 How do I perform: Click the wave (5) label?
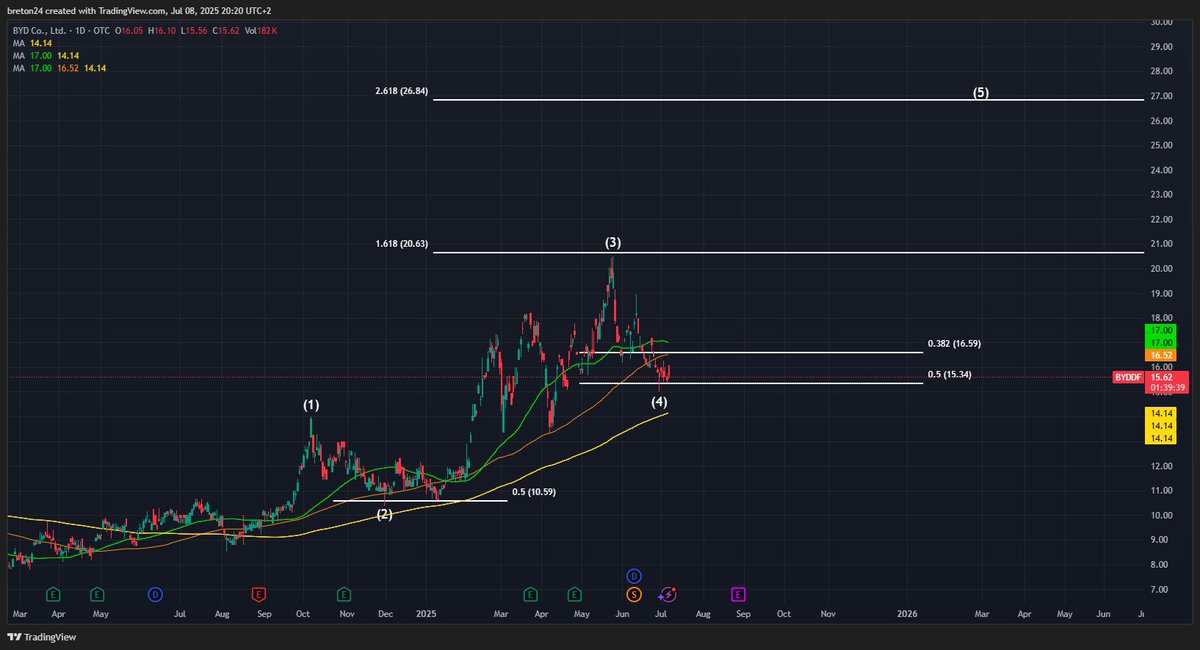click(981, 92)
